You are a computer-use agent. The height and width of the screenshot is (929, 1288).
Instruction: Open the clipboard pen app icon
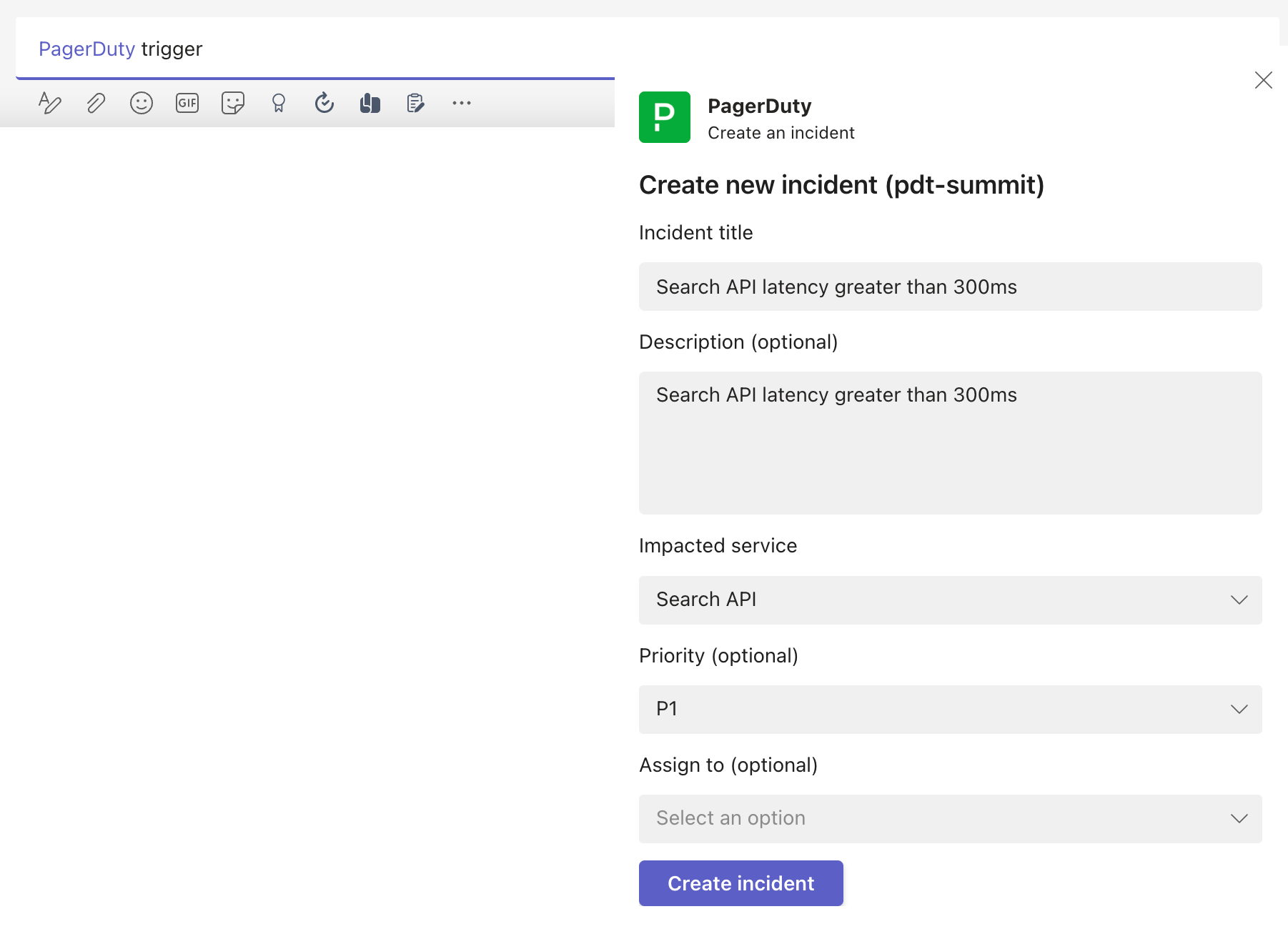pyautogui.click(x=416, y=103)
